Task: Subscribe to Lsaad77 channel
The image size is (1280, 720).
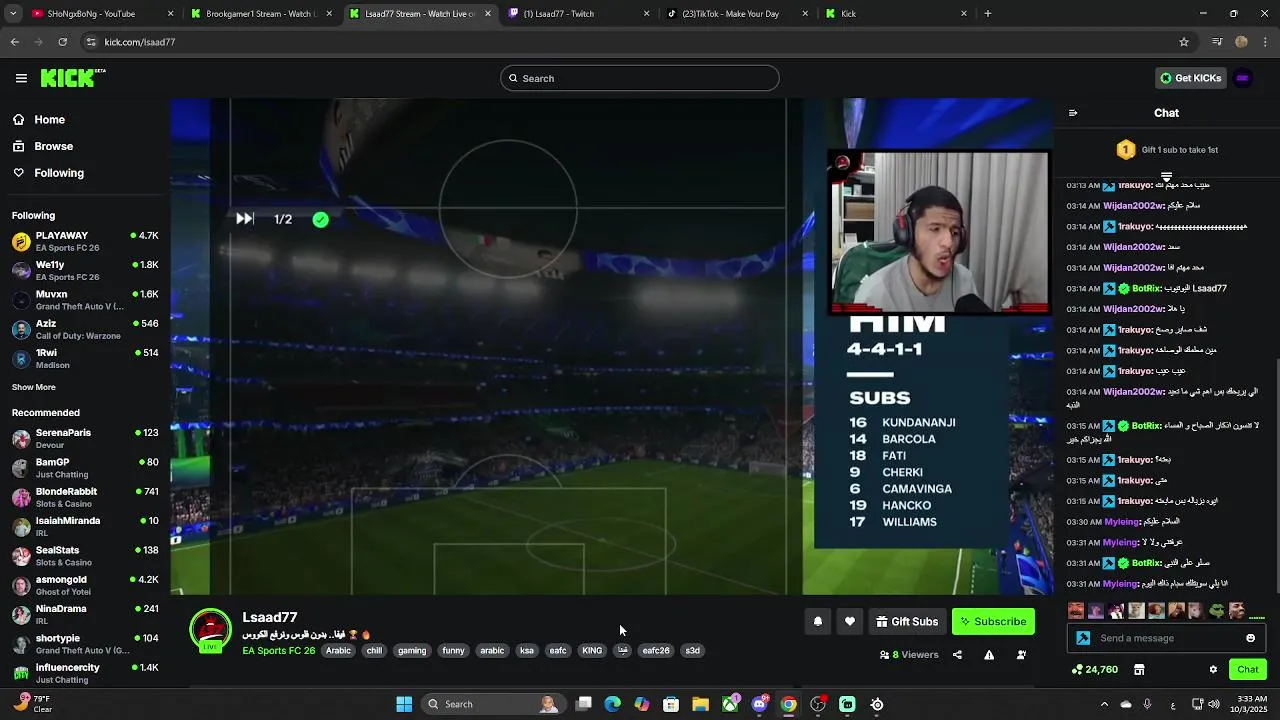Action: point(993,622)
